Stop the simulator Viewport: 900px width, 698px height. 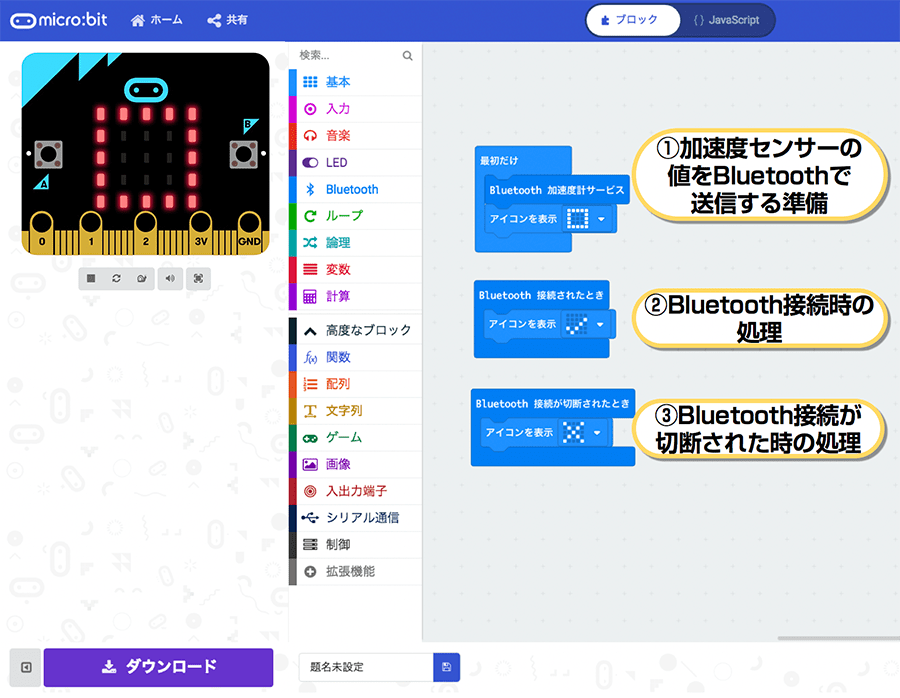pyautogui.click(x=91, y=278)
